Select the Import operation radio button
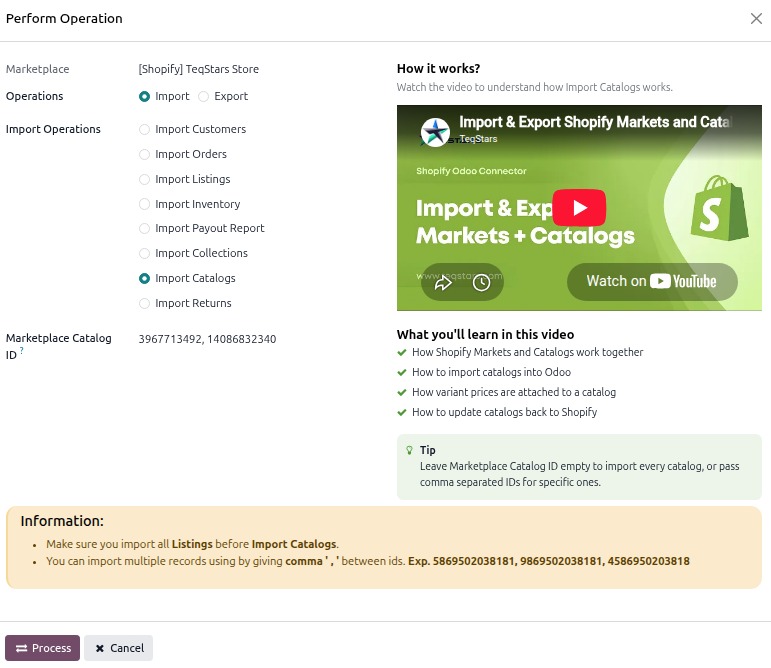 pyautogui.click(x=144, y=96)
